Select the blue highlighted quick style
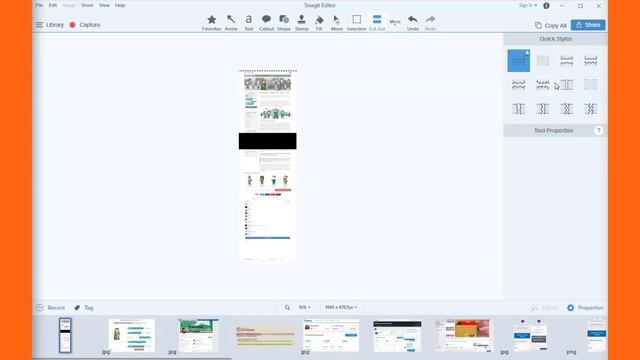Viewport: 640px width, 360px height. tap(518, 61)
